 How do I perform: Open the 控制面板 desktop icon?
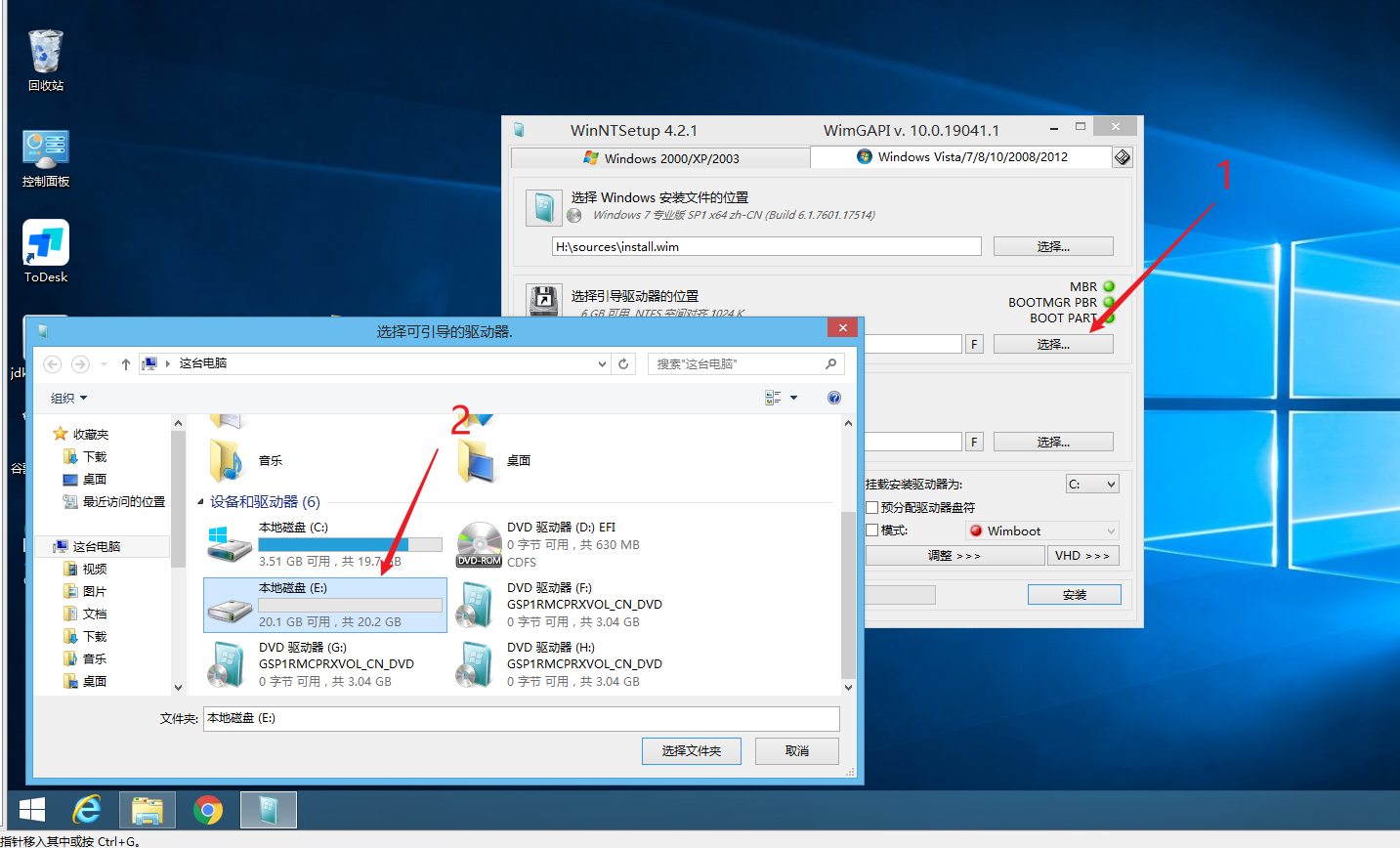point(46,158)
